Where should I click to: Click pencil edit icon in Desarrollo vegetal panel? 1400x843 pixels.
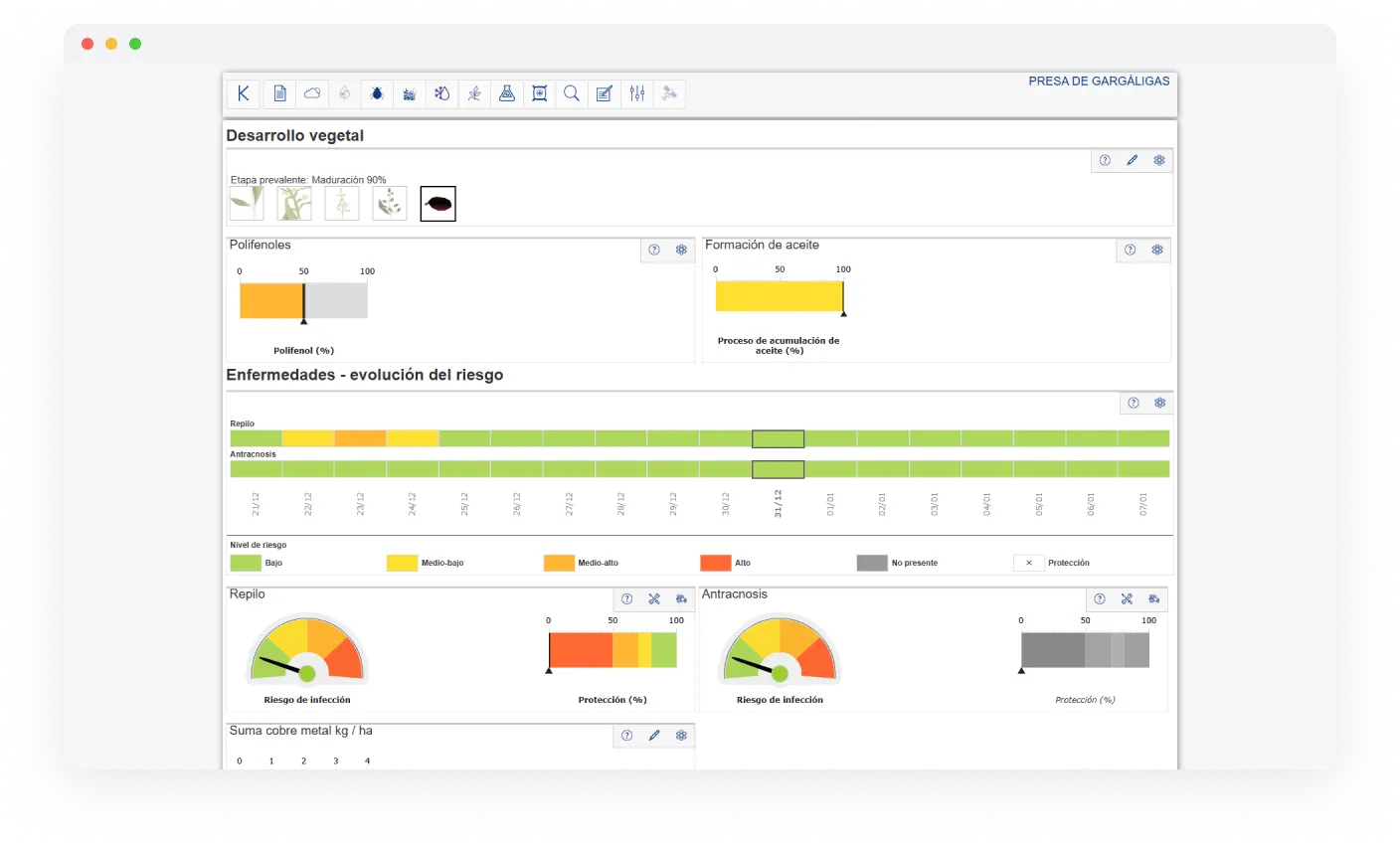(1132, 160)
